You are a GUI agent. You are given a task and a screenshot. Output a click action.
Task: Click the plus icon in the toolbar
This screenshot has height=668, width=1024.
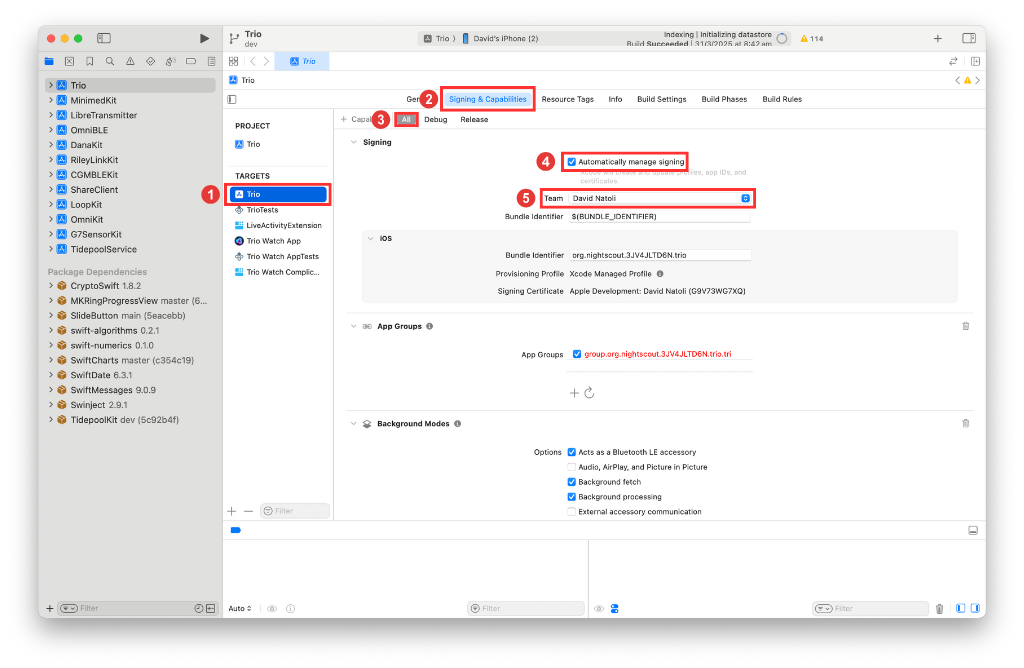pyautogui.click(x=937, y=39)
